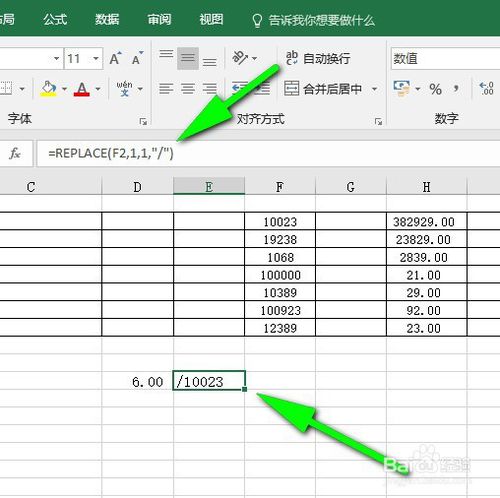Viewport: 500px width, 498px height.
Task: Select column H header
Action: click(427, 187)
